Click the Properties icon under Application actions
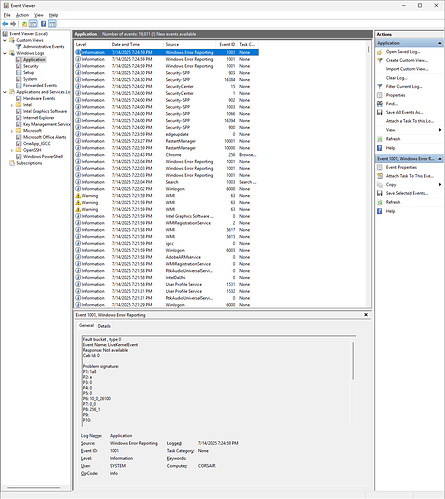 (380, 95)
